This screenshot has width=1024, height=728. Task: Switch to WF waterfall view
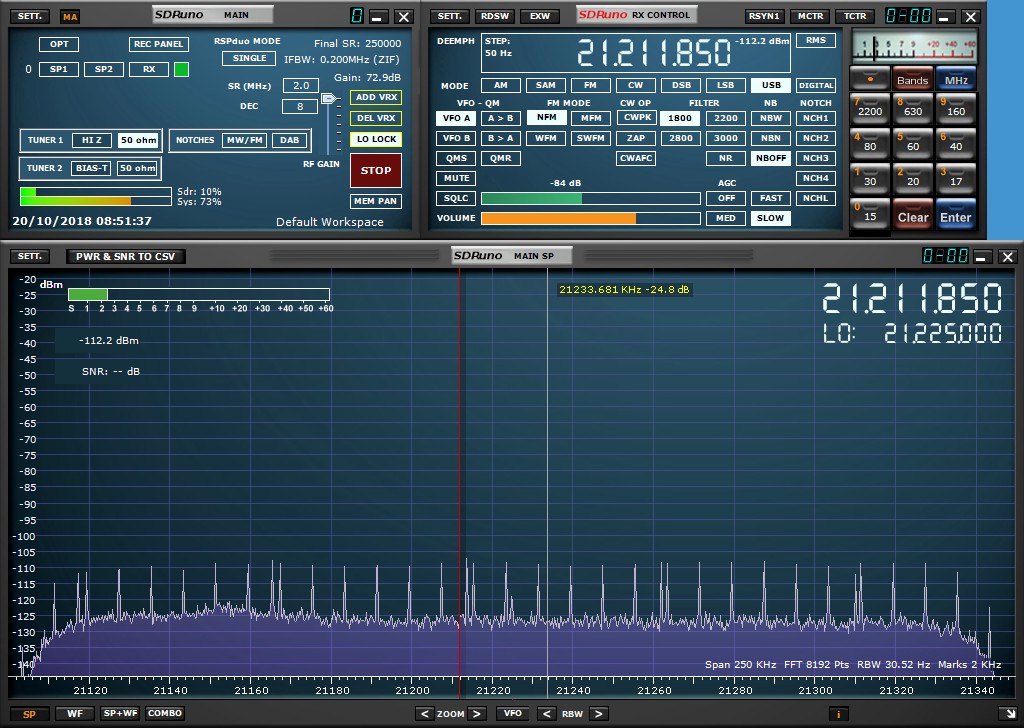point(75,714)
